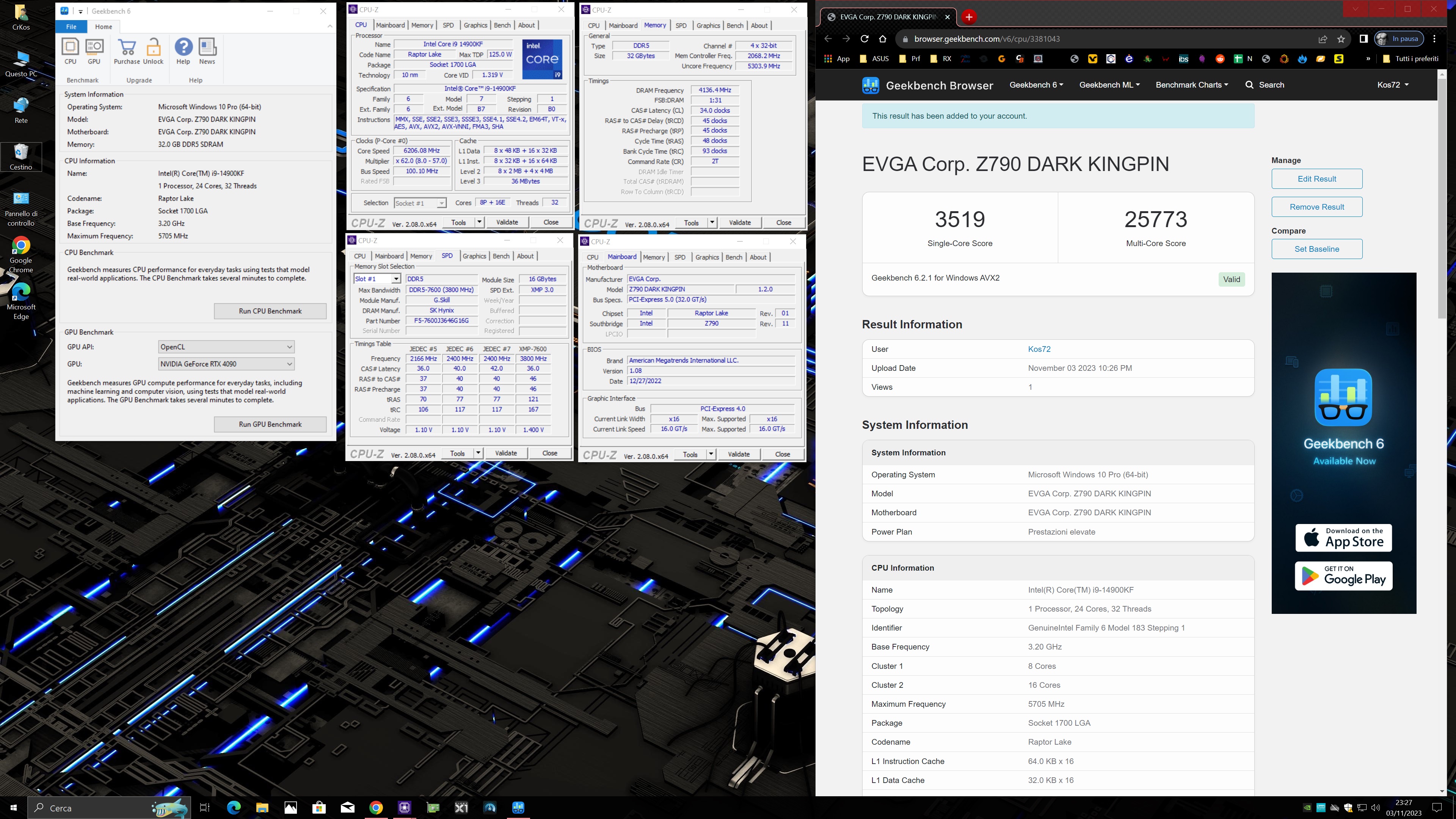Open Tools dropdown arrow in CPU-Z Memory window

(x=712, y=223)
